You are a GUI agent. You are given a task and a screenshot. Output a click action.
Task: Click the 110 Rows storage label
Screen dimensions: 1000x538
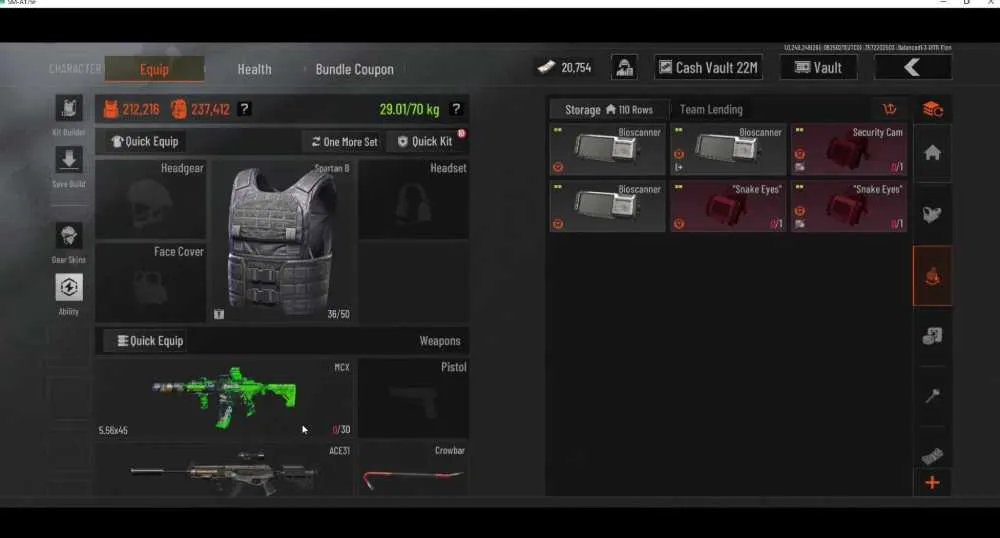[x=635, y=110]
